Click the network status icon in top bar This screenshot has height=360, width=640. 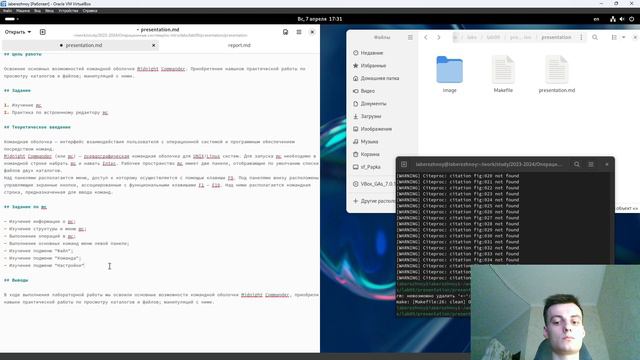coord(613,19)
